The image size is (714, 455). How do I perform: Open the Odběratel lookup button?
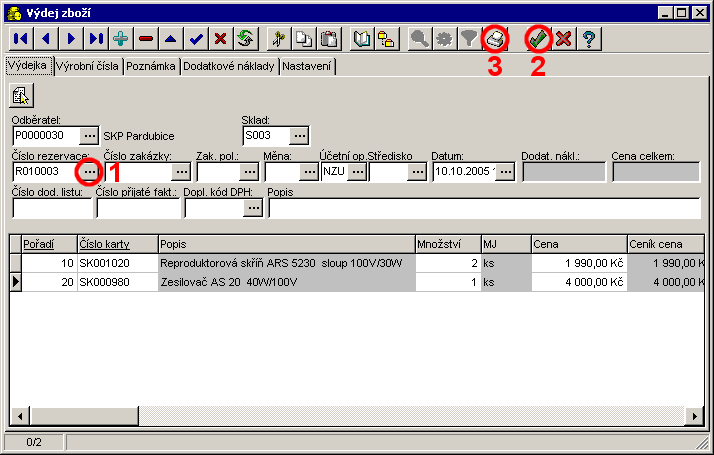click(x=89, y=135)
